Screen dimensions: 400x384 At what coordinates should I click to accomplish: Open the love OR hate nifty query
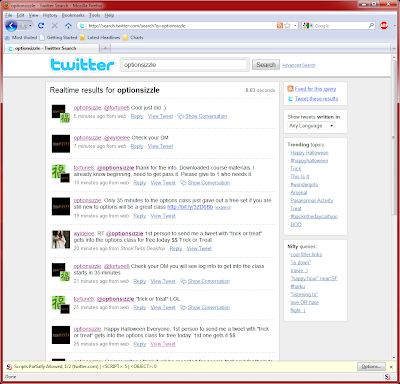coord(304,303)
